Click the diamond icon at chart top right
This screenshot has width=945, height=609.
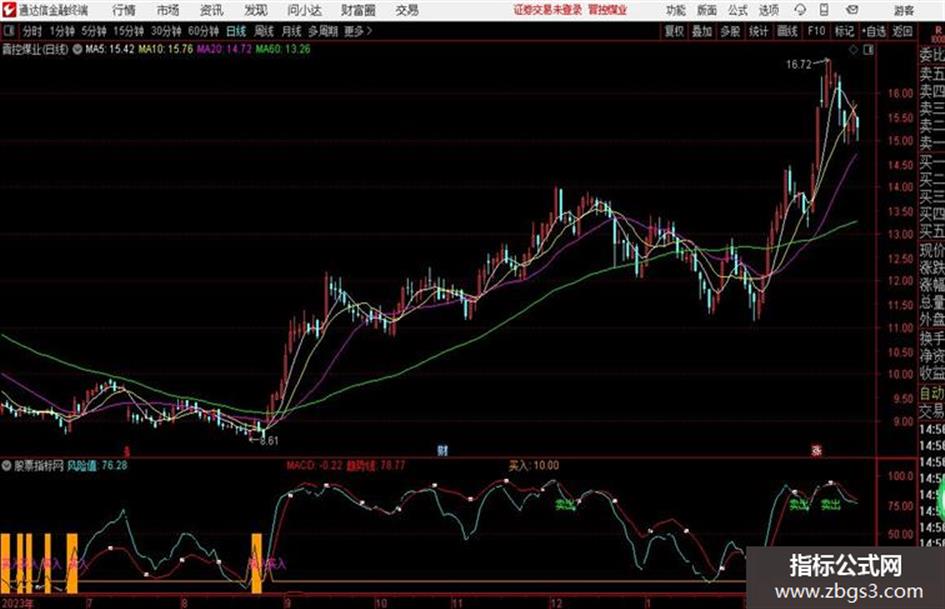coord(853,50)
